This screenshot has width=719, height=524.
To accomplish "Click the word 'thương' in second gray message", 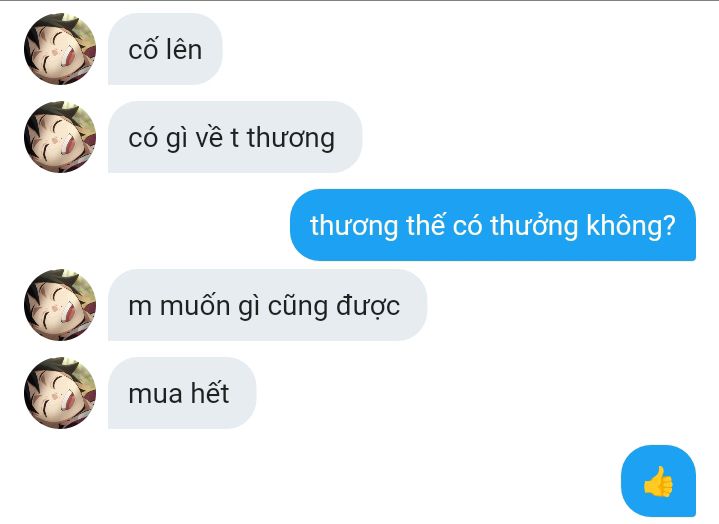I will [291, 138].
